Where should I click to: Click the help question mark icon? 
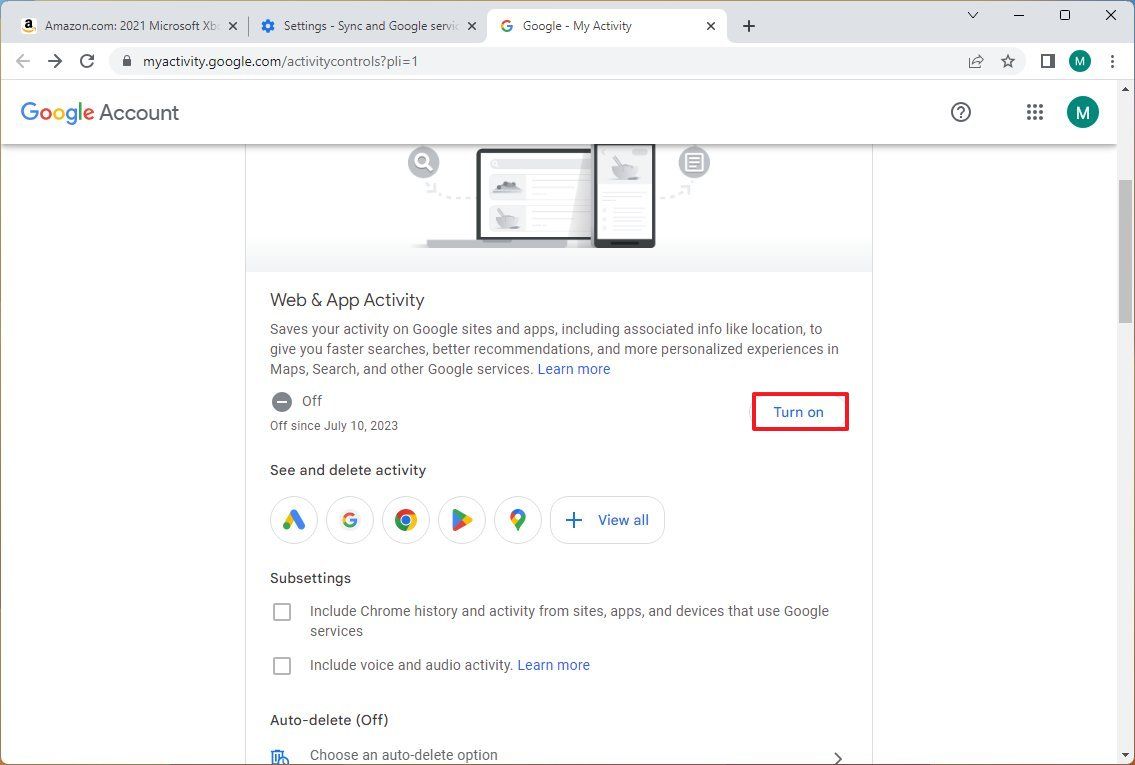(x=961, y=112)
